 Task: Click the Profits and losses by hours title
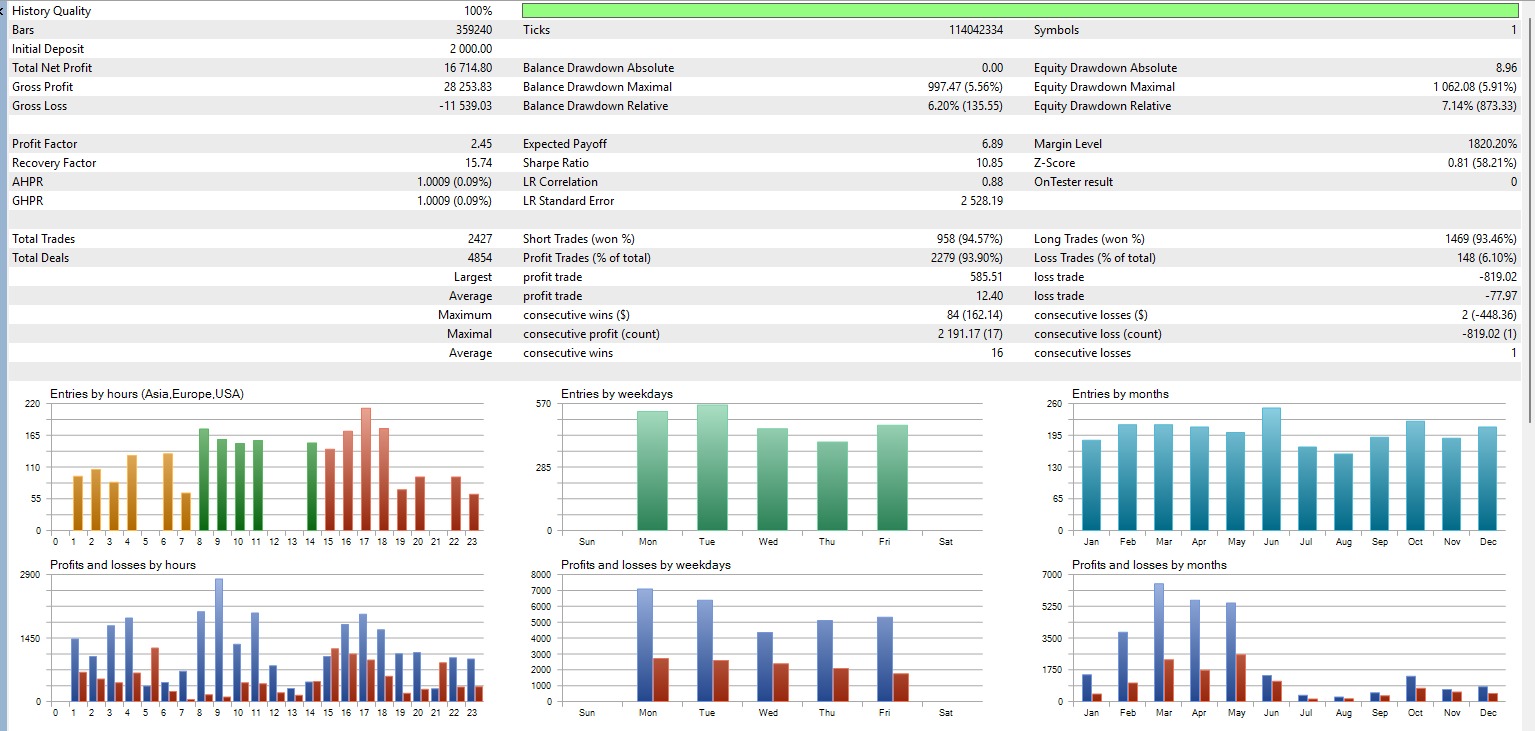point(123,565)
